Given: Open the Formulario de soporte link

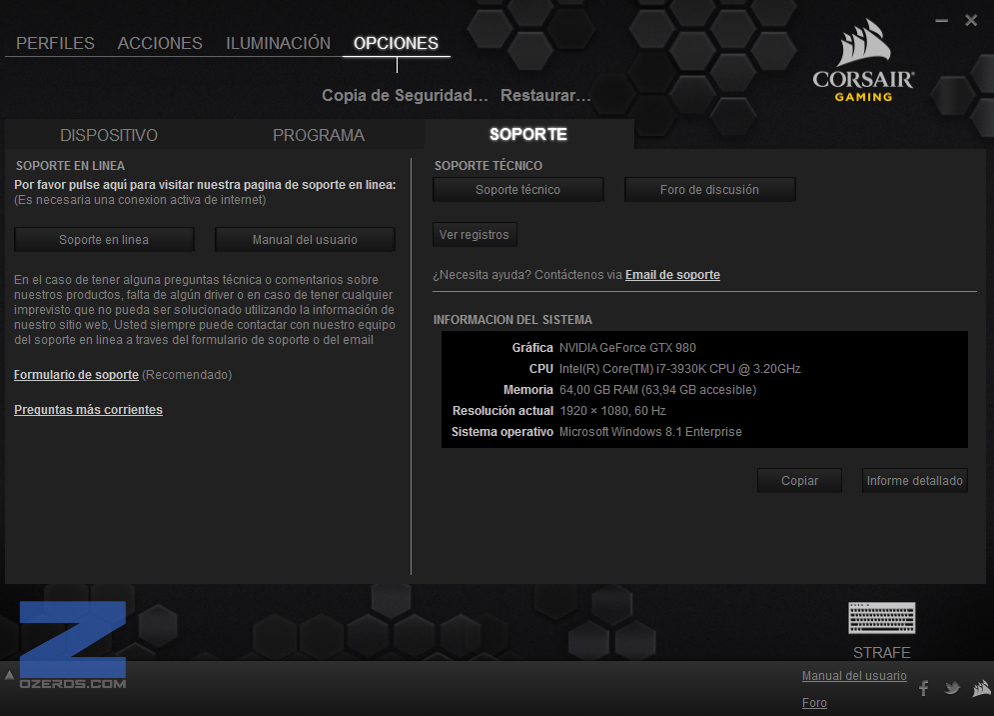Looking at the screenshot, I should (76, 375).
